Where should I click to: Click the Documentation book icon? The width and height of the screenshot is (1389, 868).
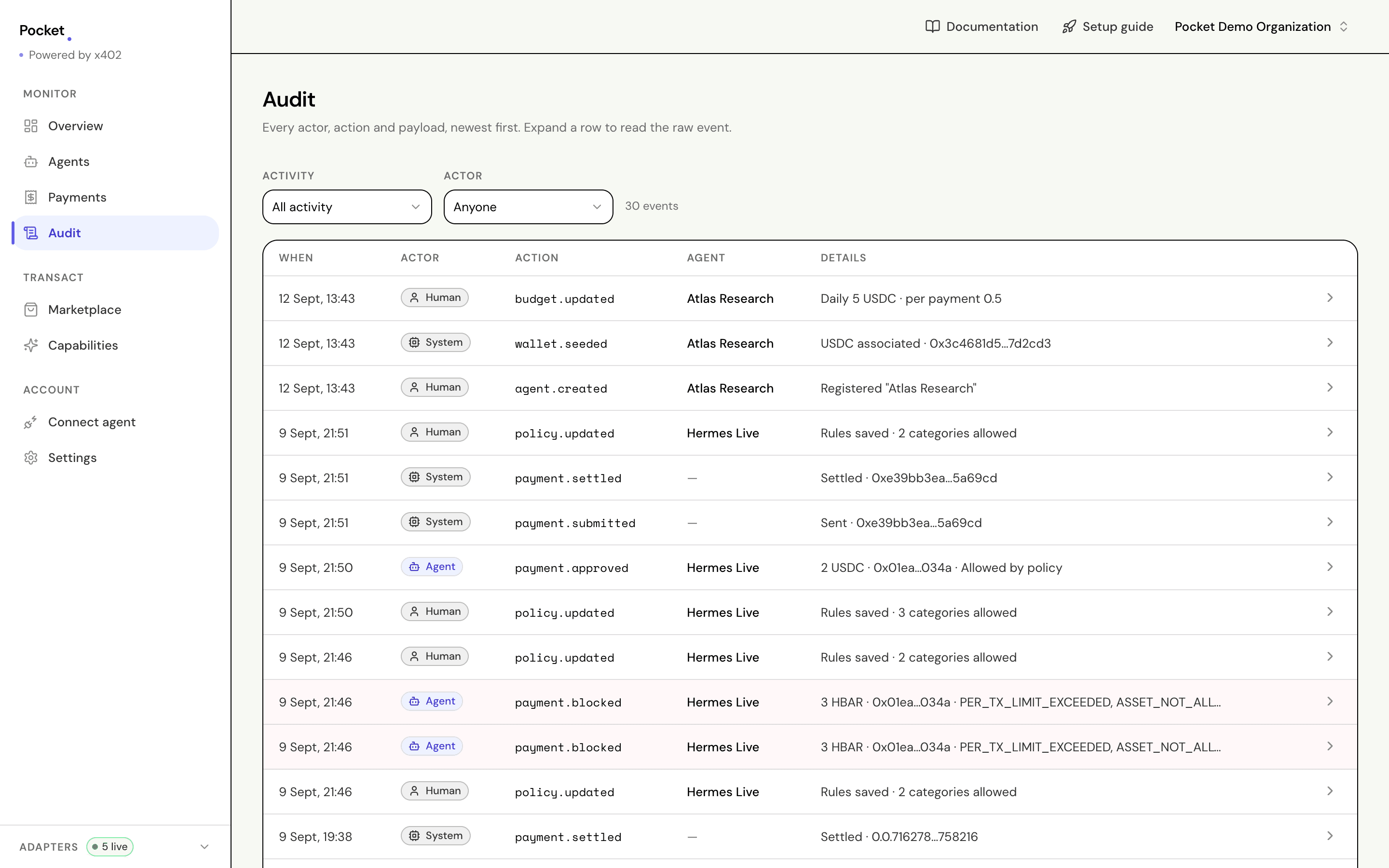pos(933,27)
